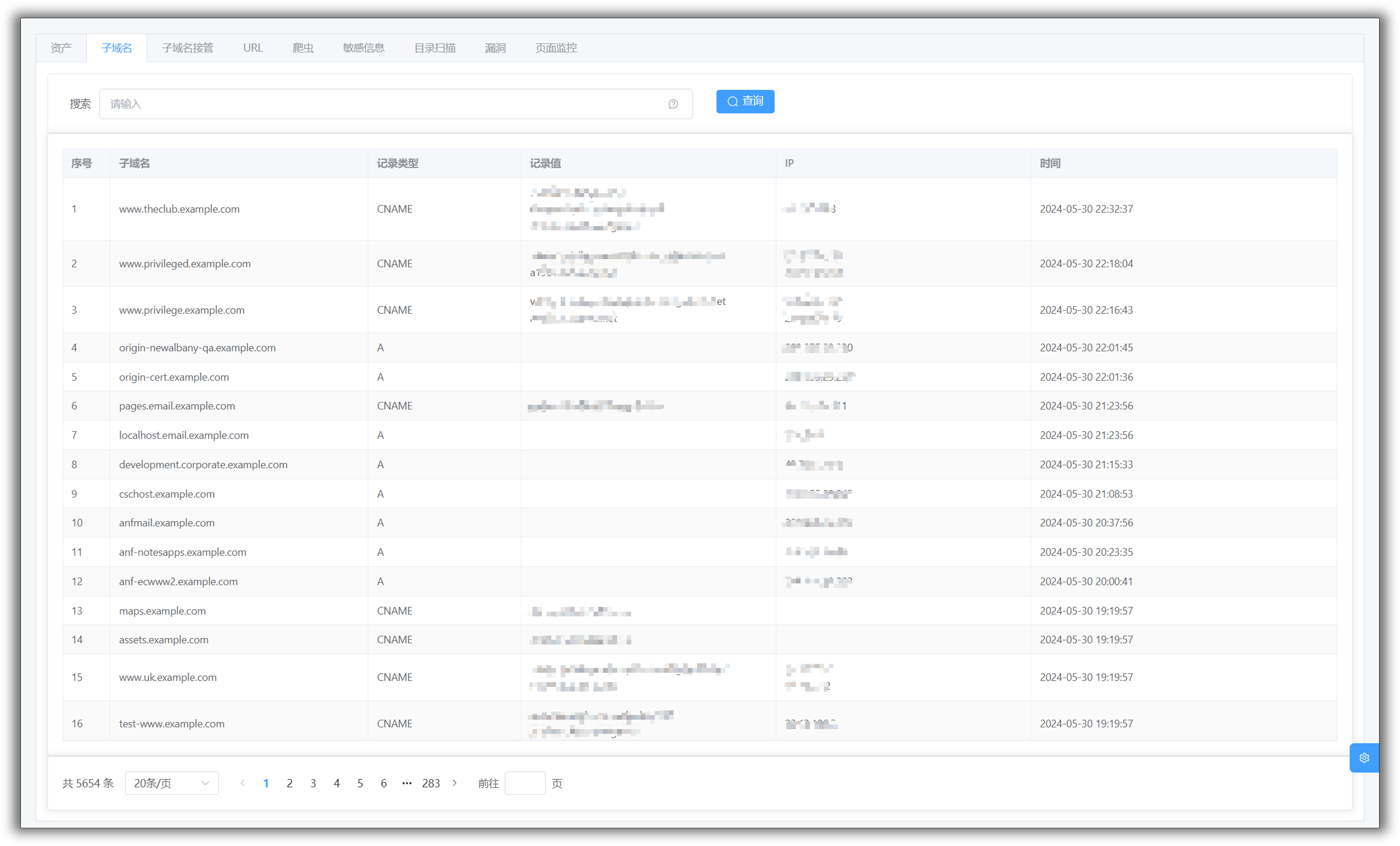
Task: Expand the 20条/页 page size dropdown
Action: pos(171,783)
